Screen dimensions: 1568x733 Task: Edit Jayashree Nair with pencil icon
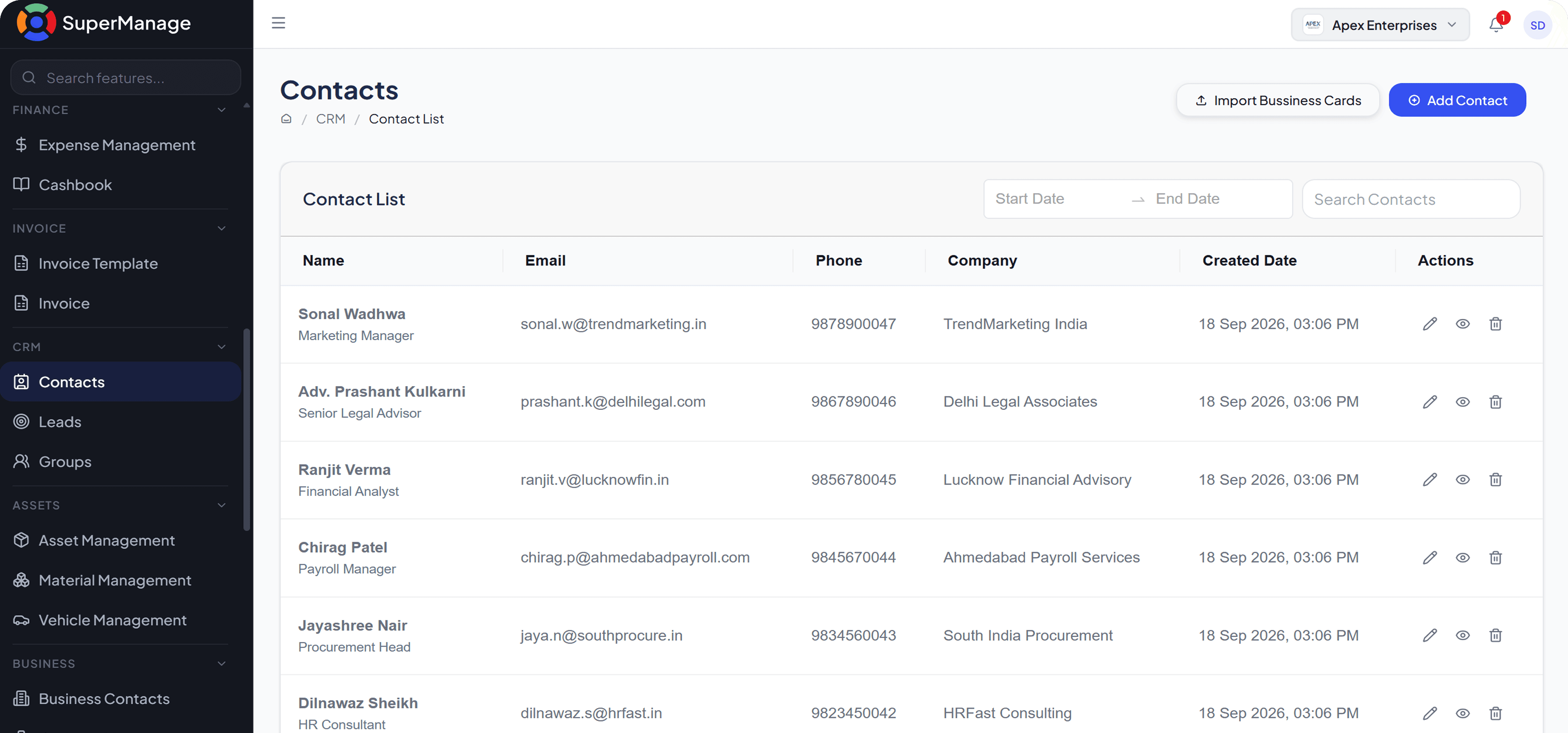(x=1430, y=635)
